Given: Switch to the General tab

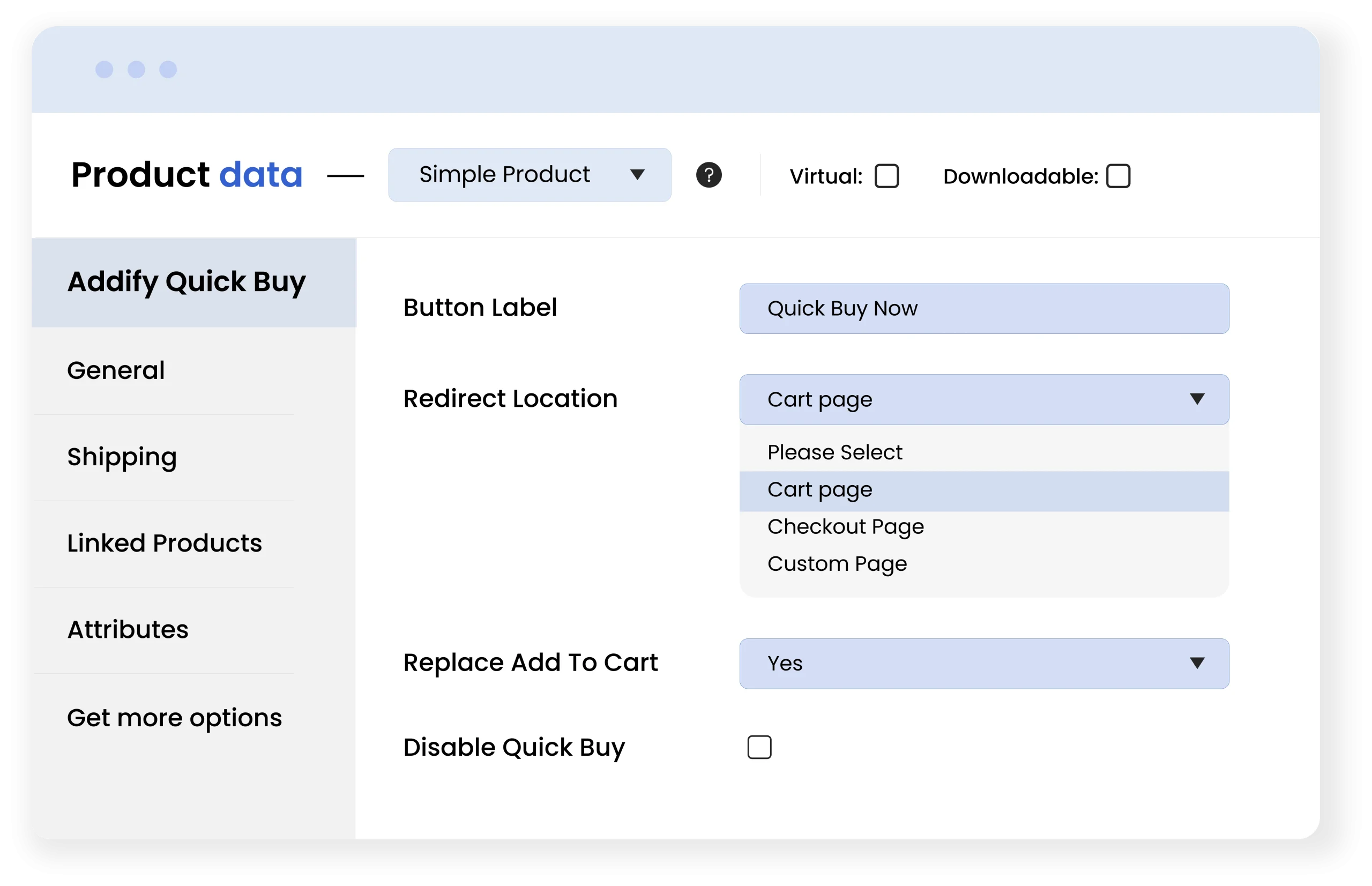Looking at the screenshot, I should 116,370.
